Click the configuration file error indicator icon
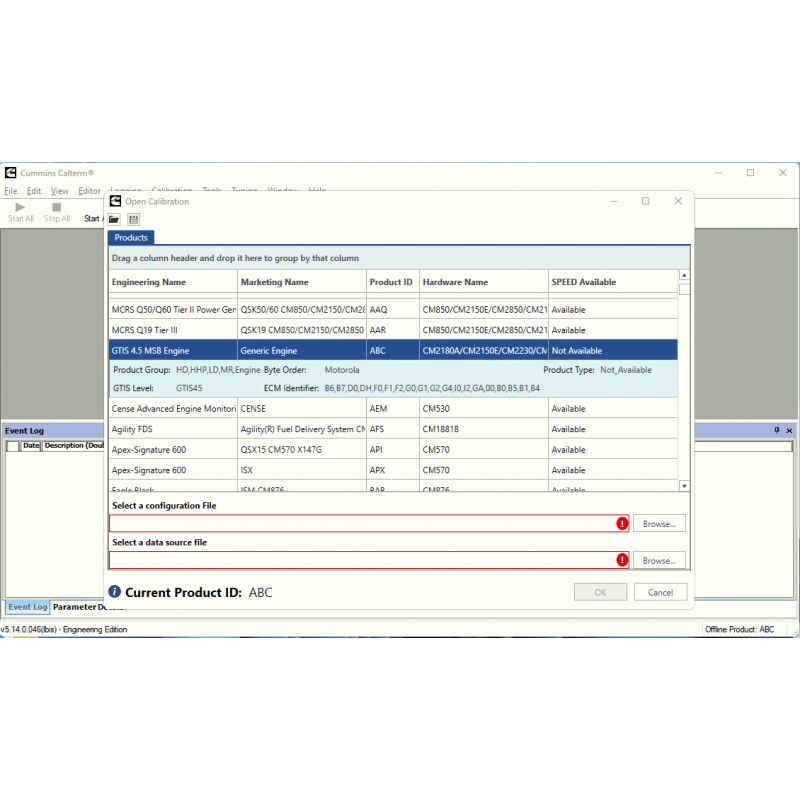This screenshot has height=800, width=800. click(622, 523)
